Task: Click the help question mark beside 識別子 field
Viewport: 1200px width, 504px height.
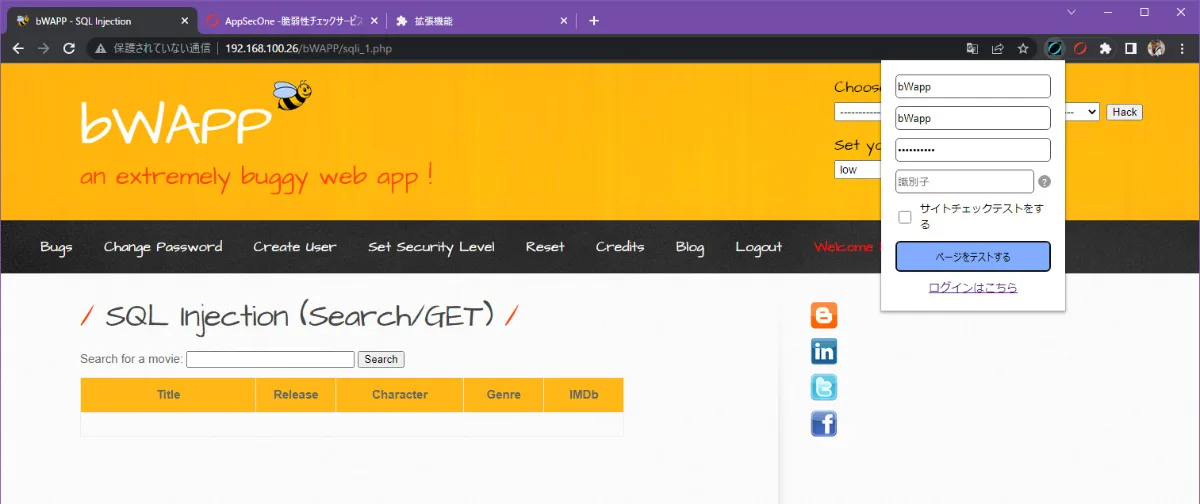Action: (1044, 182)
